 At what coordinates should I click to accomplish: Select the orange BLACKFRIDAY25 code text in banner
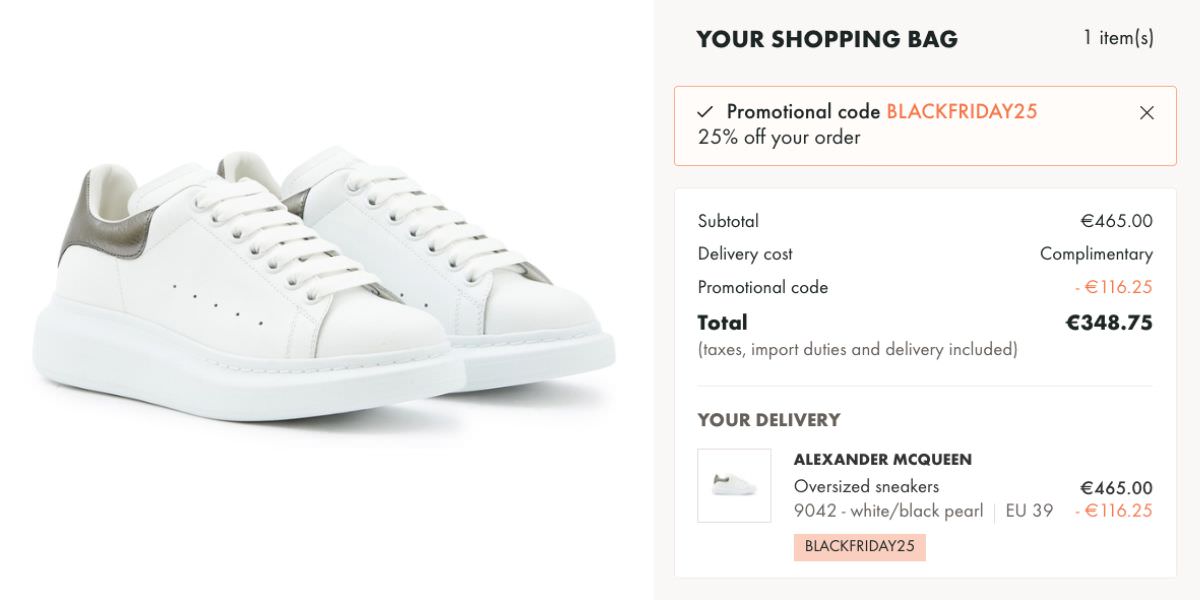click(962, 112)
